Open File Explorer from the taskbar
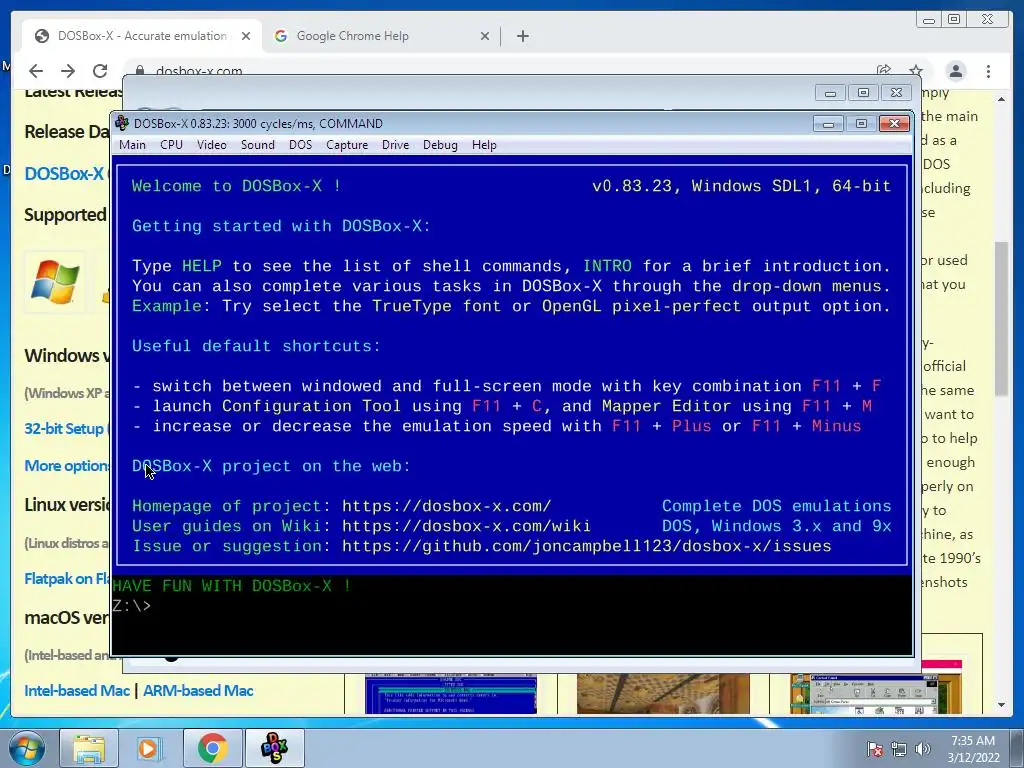 click(89, 748)
